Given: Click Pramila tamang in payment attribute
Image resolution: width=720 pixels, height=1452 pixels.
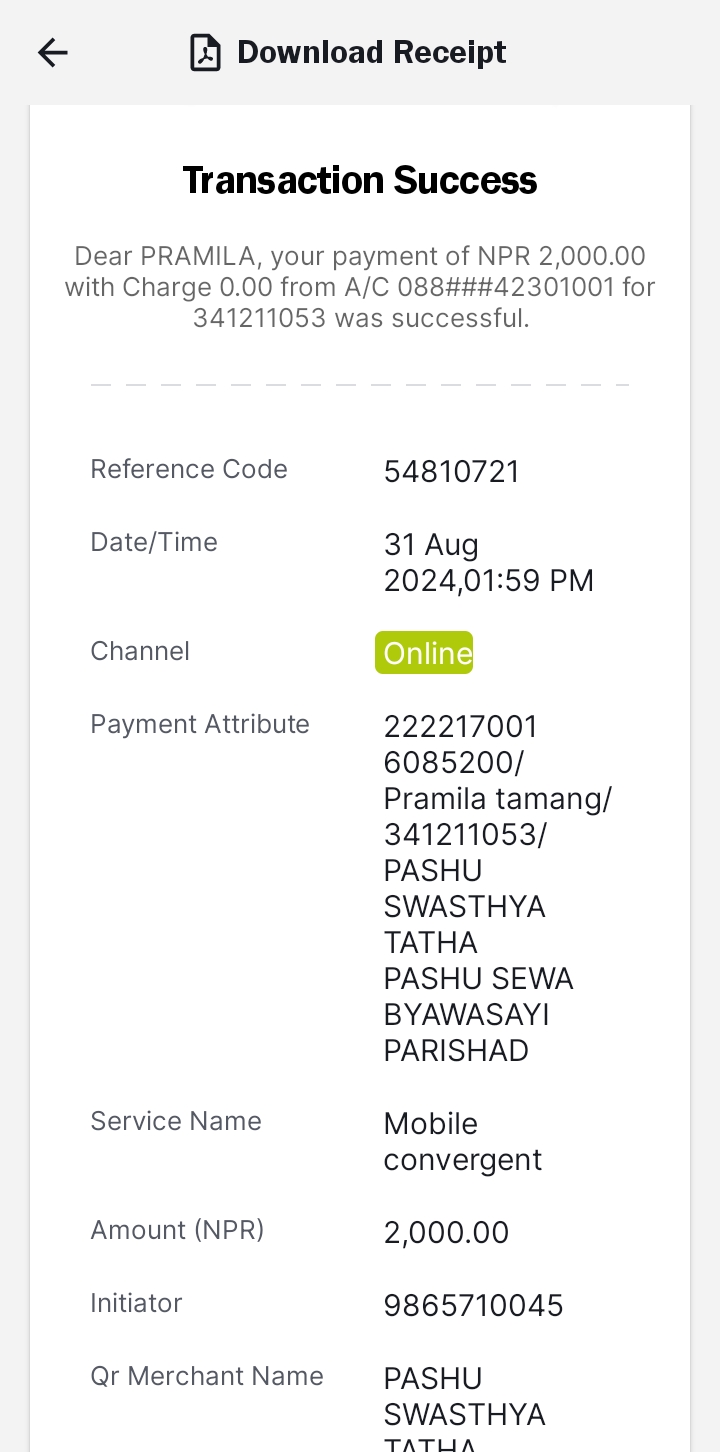Looking at the screenshot, I should (x=498, y=799).
